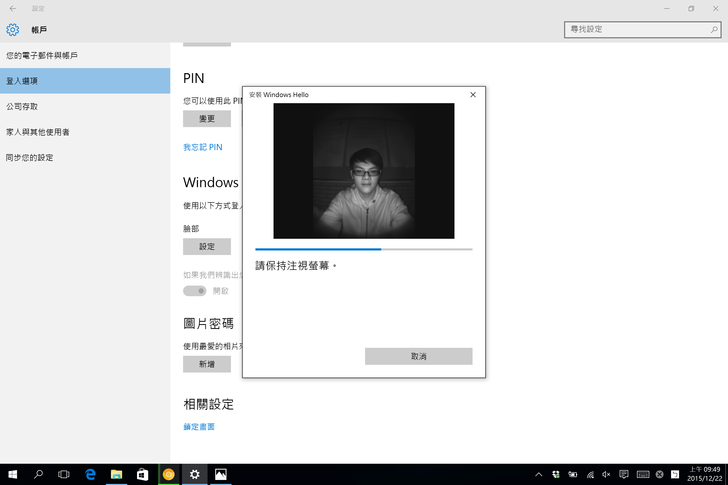Open the Windows Start menu
This screenshot has width=728, height=485.
coord(13,474)
